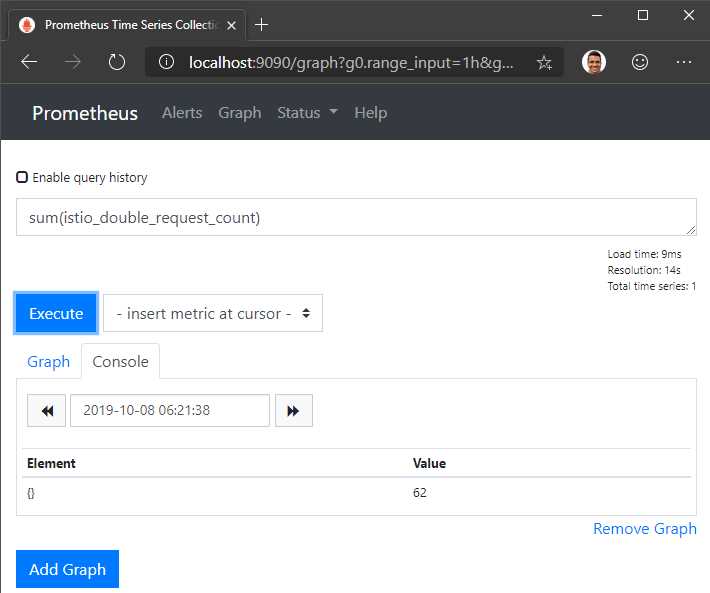This screenshot has width=710, height=593.
Task: Open browser settings and more menu
Action: point(683,62)
